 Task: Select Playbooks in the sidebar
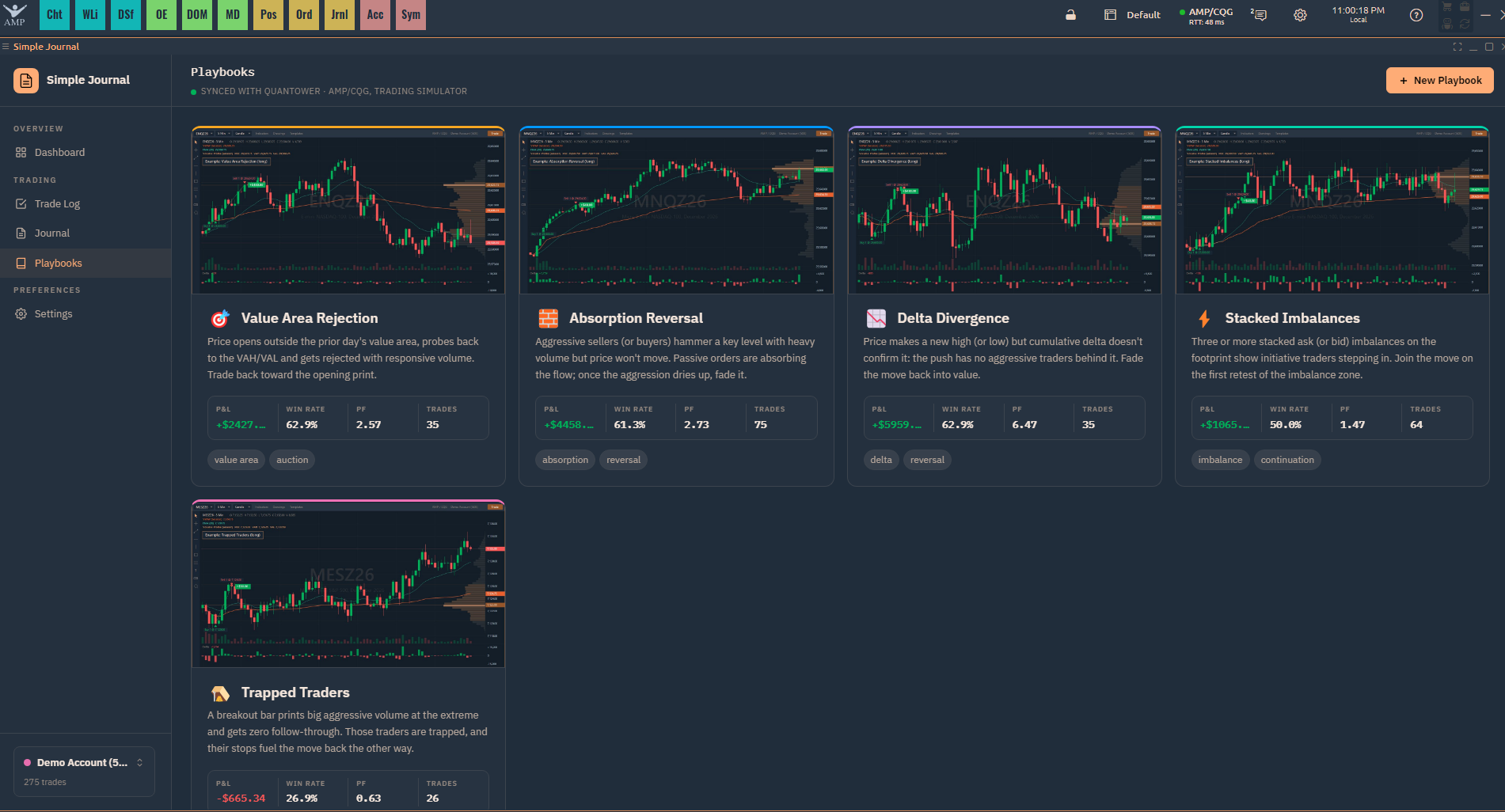pyautogui.click(x=86, y=264)
